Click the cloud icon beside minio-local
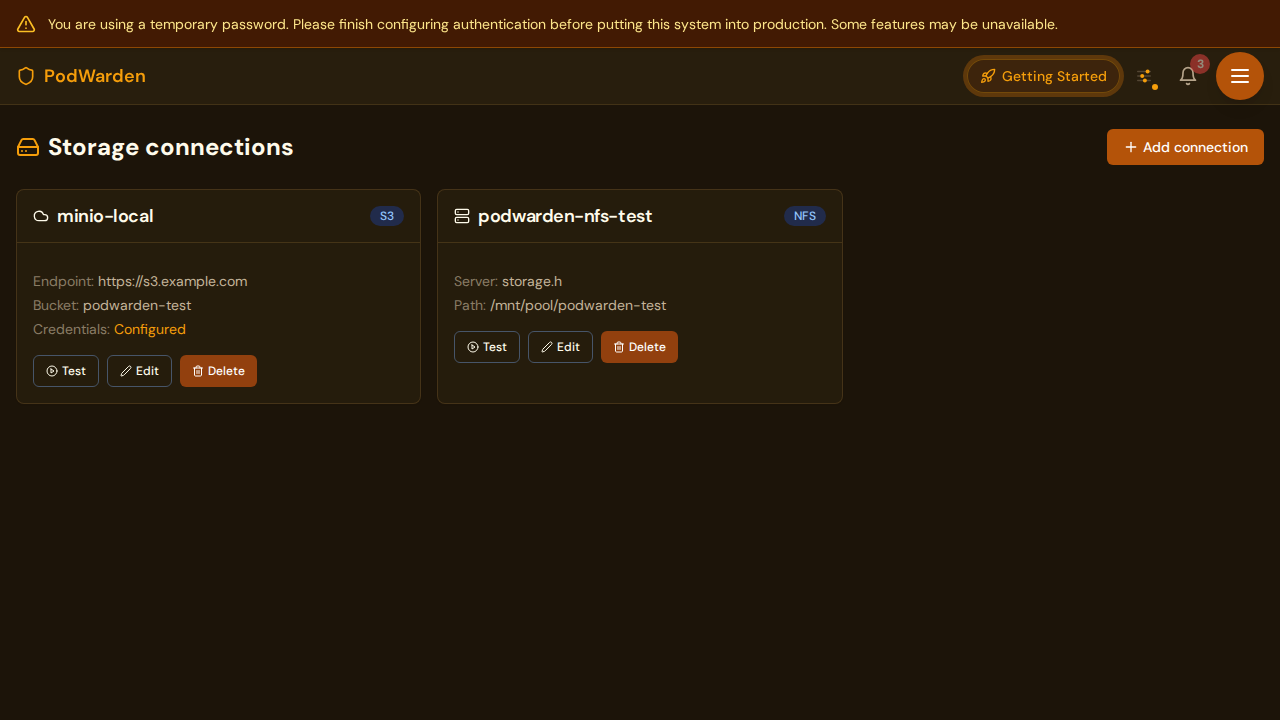1280x720 pixels. click(x=41, y=216)
